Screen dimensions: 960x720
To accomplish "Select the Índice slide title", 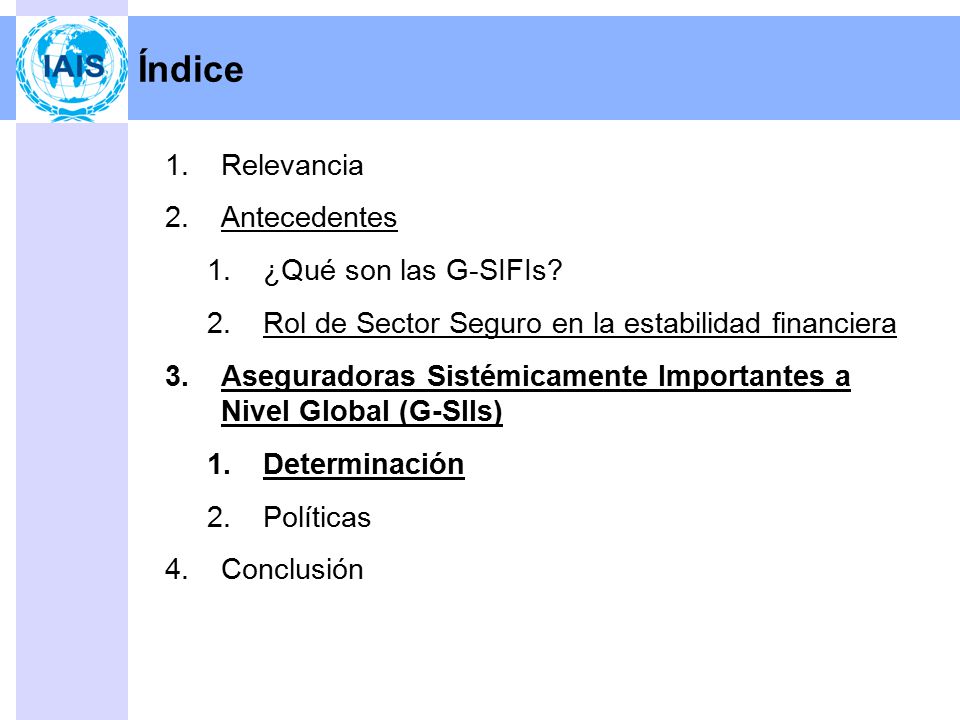I will [191, 68].
